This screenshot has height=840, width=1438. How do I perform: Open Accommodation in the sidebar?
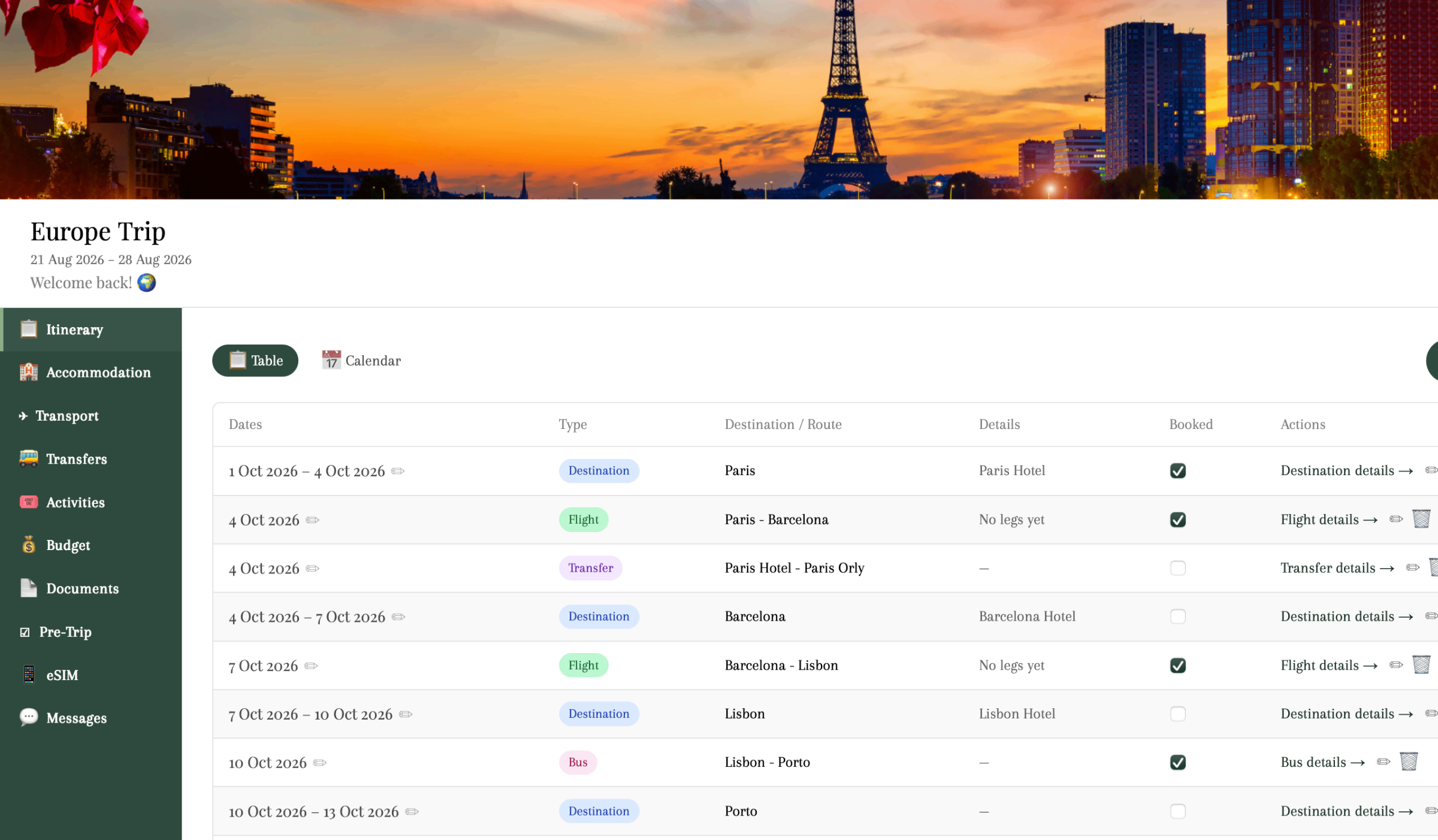(x=91, y=373)
